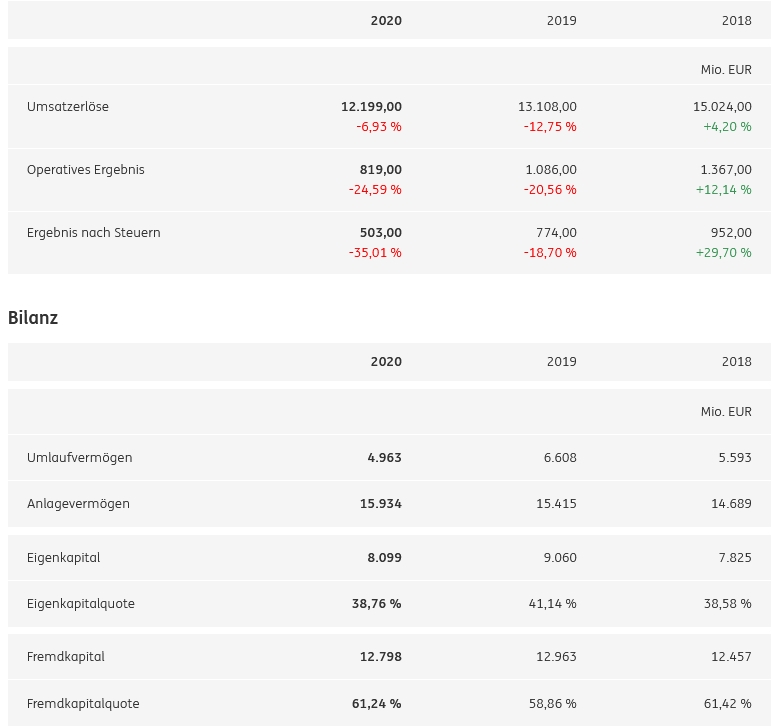Select the Fremdkapital row label

(66, 657)
